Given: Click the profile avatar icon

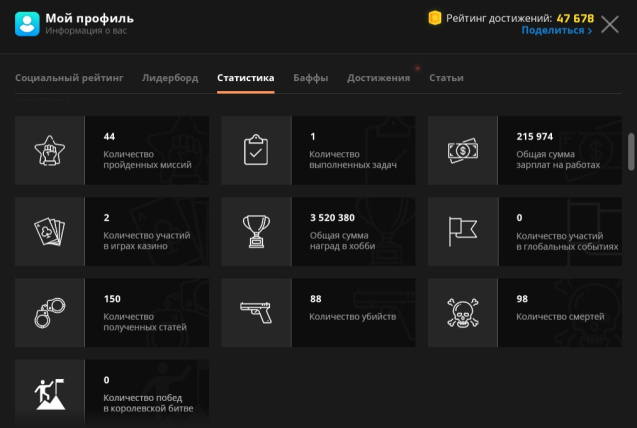Looking at the screenshot, I should point(27,24).
